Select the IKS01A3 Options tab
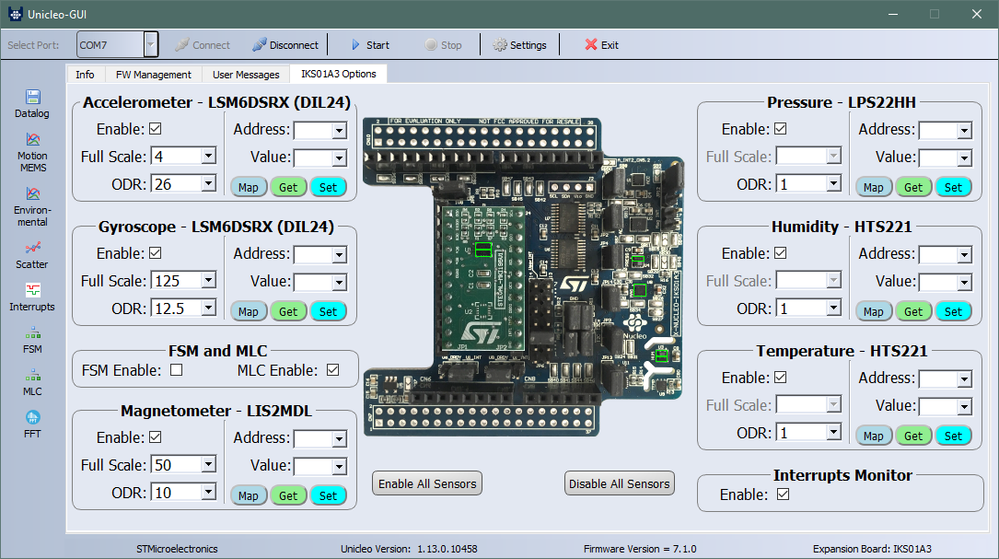The height and width of the screenshot is (559, 999). coord(338,73)
